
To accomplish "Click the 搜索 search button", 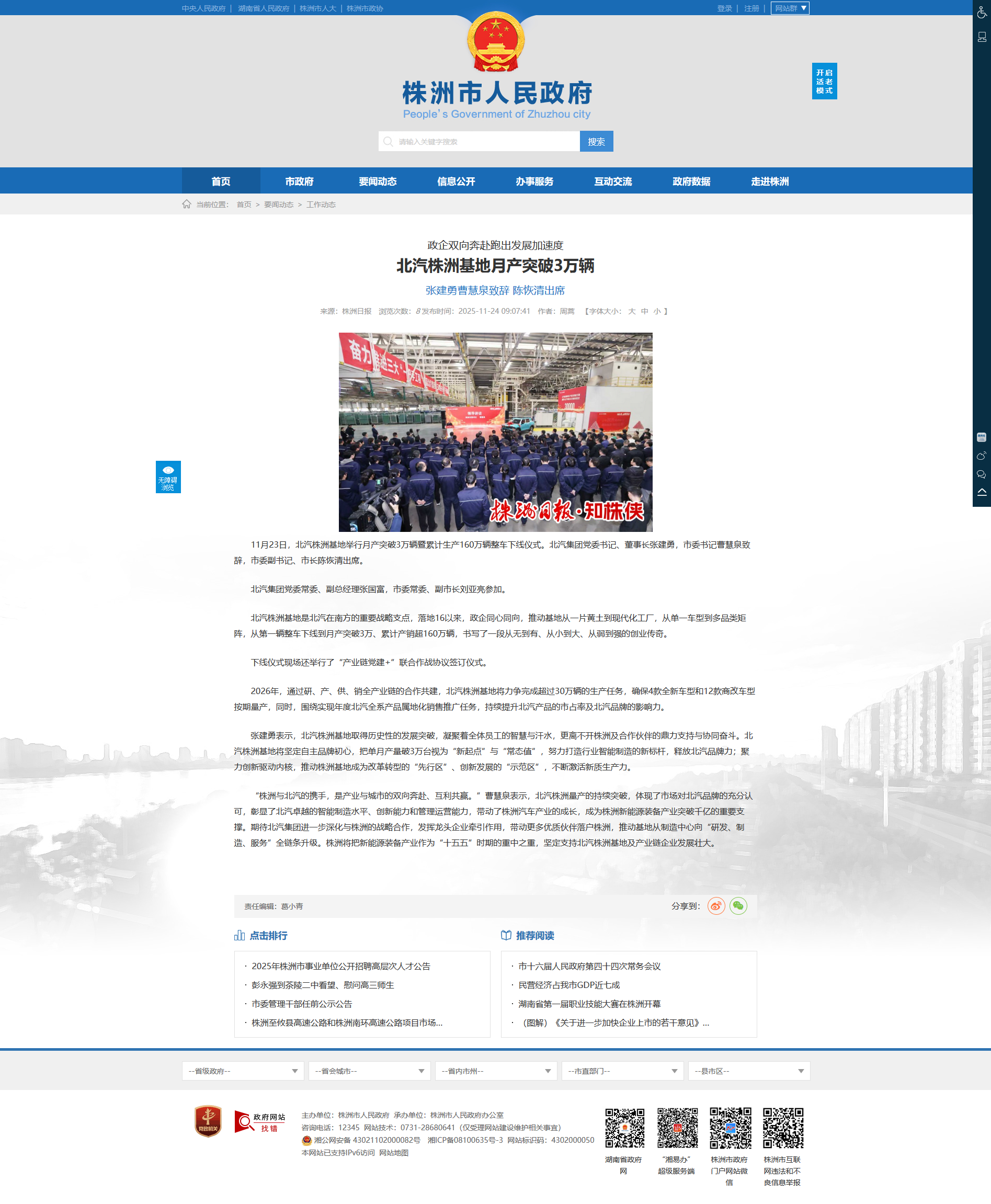I will click(596, 142).
